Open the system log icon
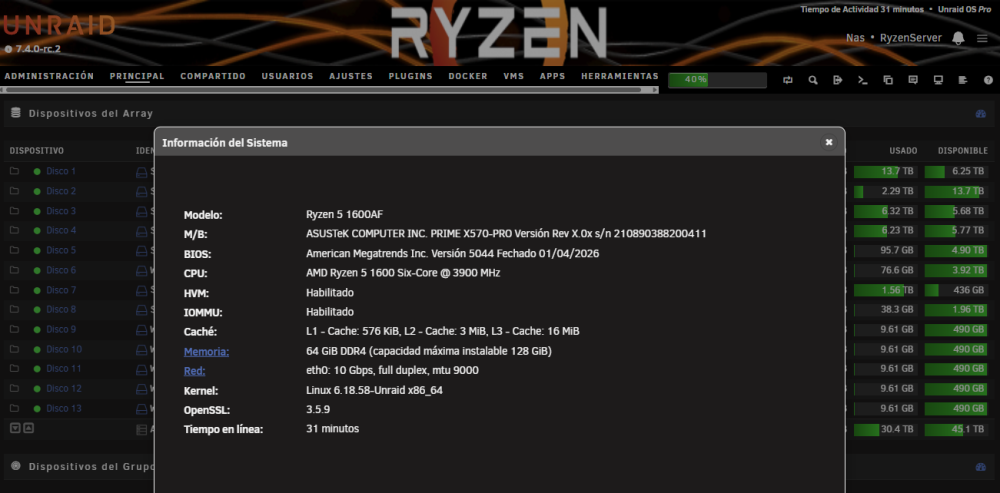This screenshot has width=1000, height=493. tap(963, 80)
